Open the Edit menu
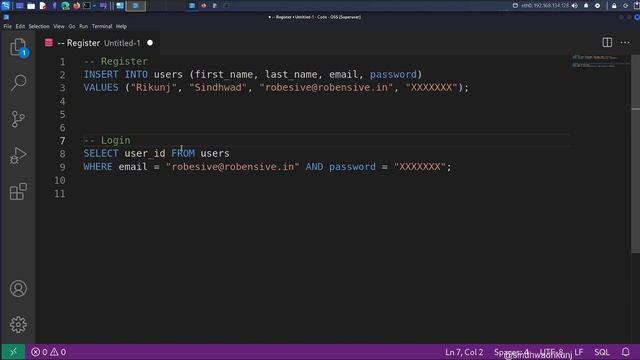 tap(20, 26)
